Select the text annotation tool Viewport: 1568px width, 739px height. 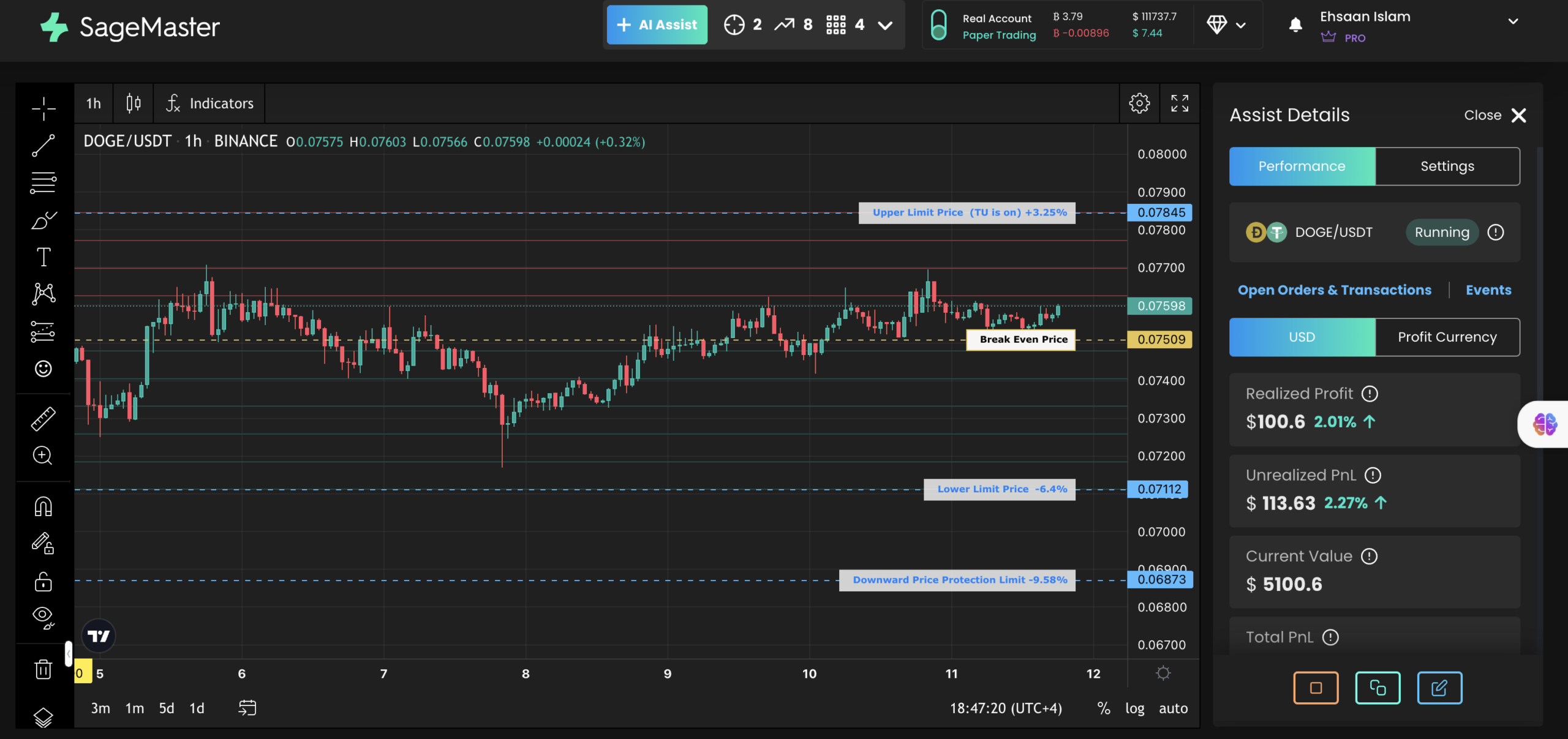43,257
